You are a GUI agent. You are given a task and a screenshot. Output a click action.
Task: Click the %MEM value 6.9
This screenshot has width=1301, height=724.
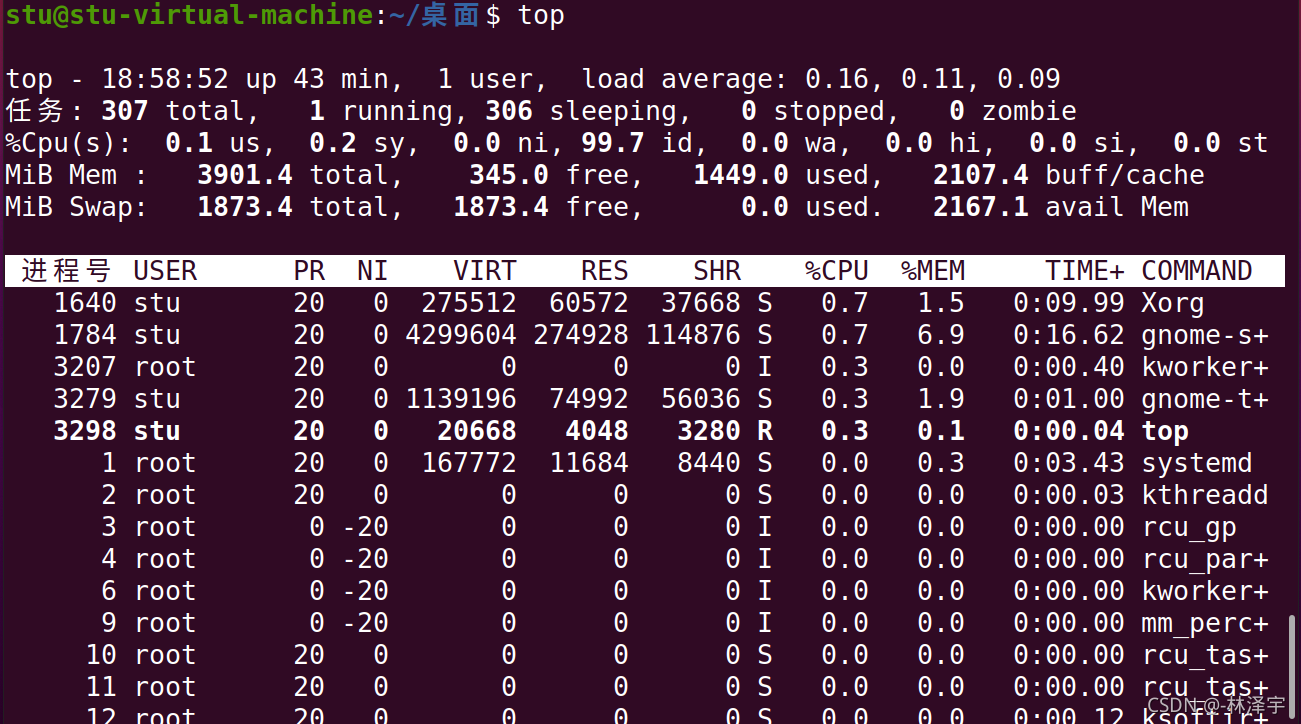point(941,335)
